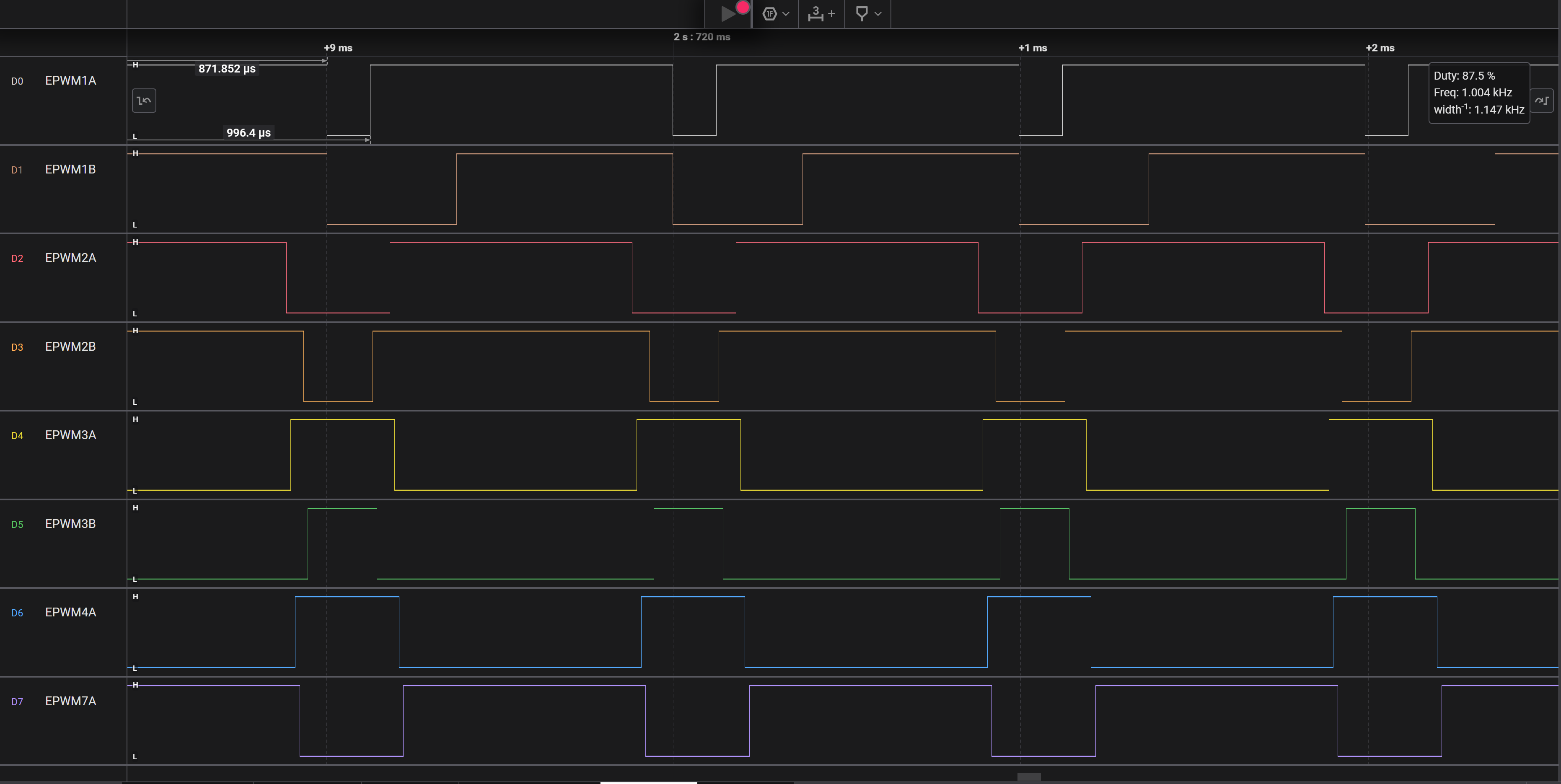Click the +1 ms timeline marker

point(1033,48)
